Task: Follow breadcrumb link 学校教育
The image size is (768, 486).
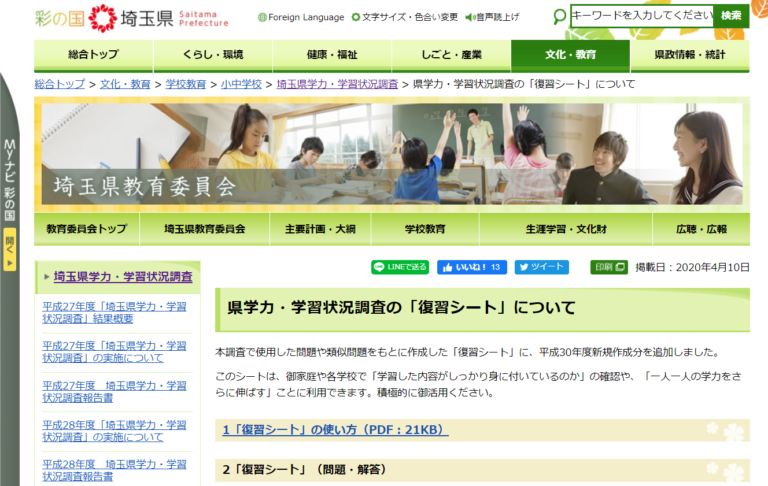Action: pos(186,84)
